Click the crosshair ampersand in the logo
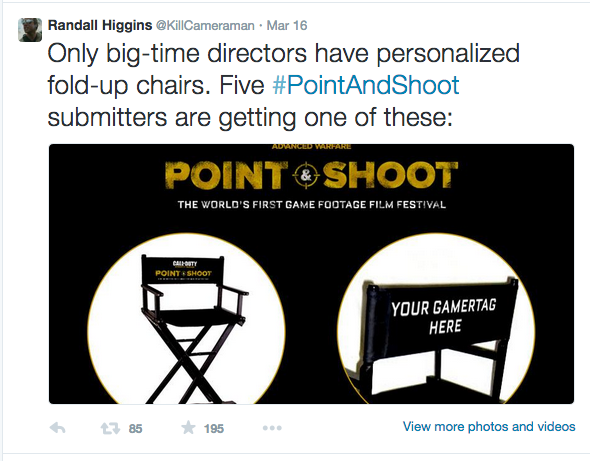Screen dimensions: 590x461 point(306,175)
